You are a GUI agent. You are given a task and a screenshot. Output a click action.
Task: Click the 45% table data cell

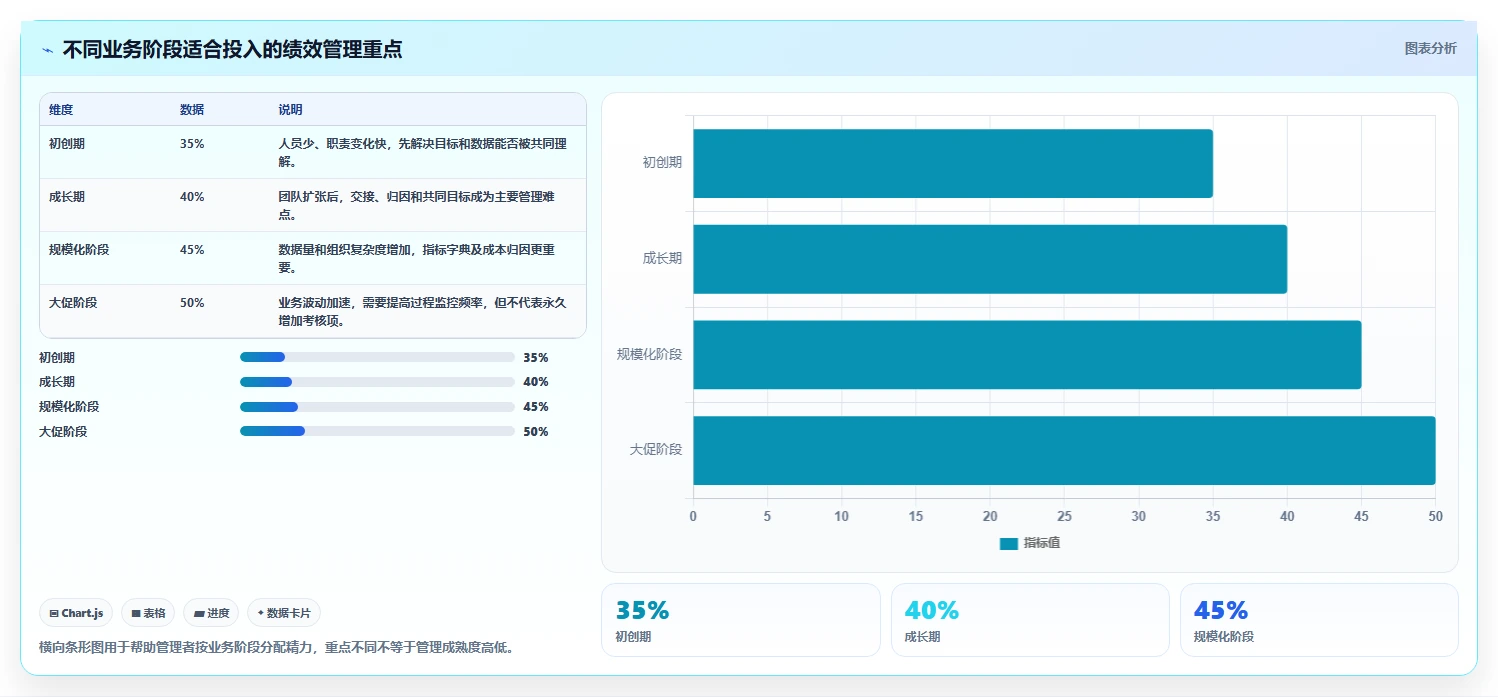coord(192,250)
